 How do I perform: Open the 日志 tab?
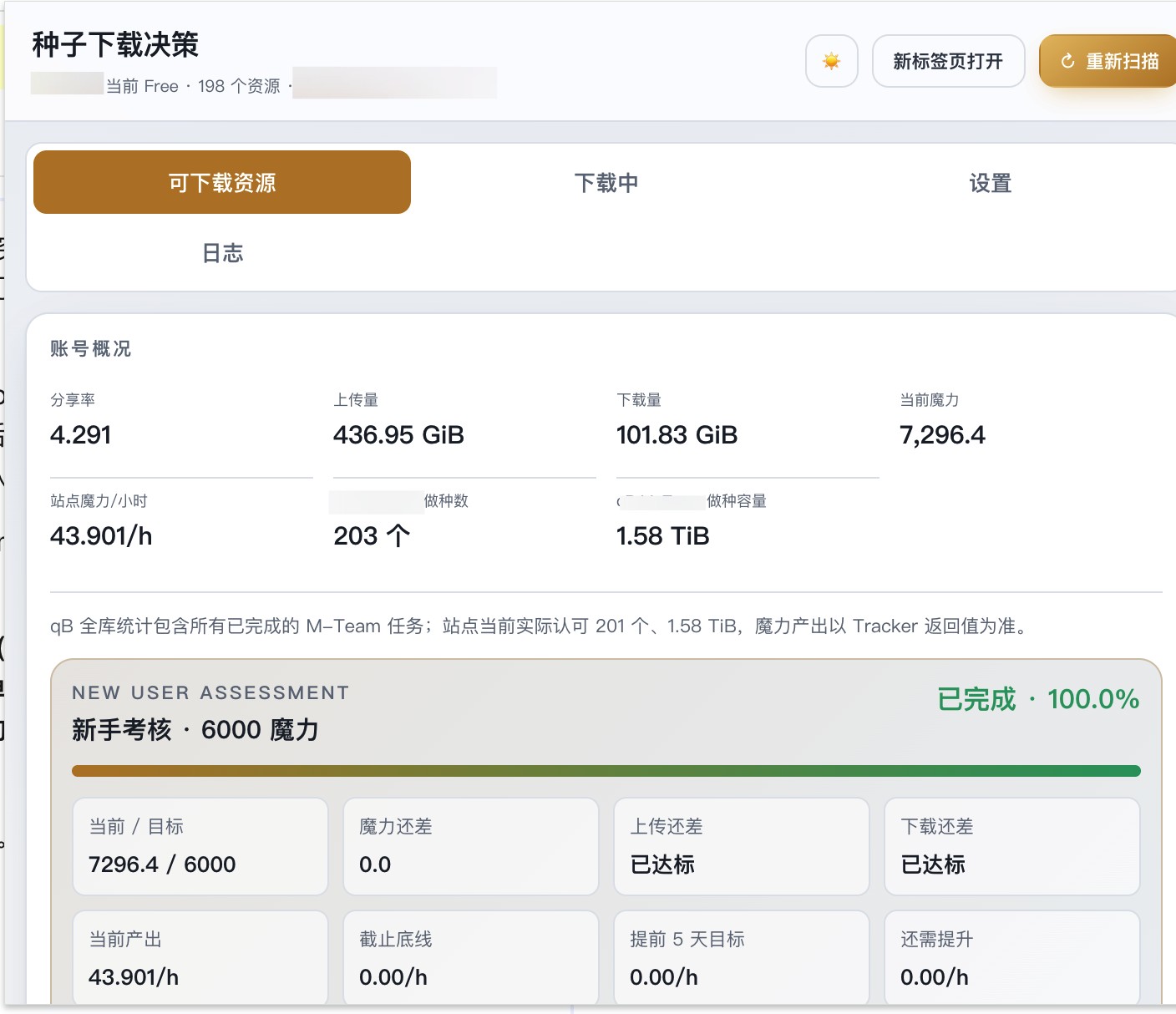click(222, 252)
